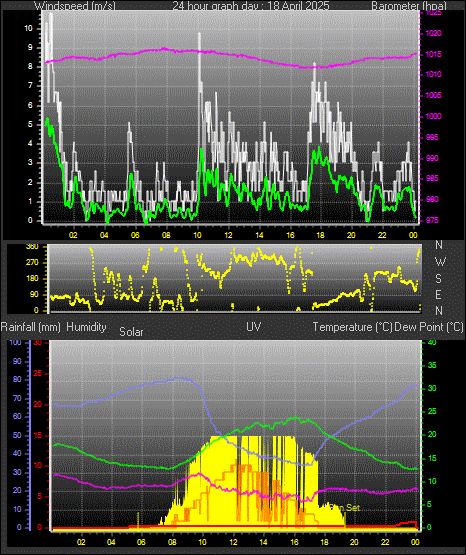This screenshot has width=466, height=555.
Task: Click the 180 wind direction degree label
Action: 33,279
